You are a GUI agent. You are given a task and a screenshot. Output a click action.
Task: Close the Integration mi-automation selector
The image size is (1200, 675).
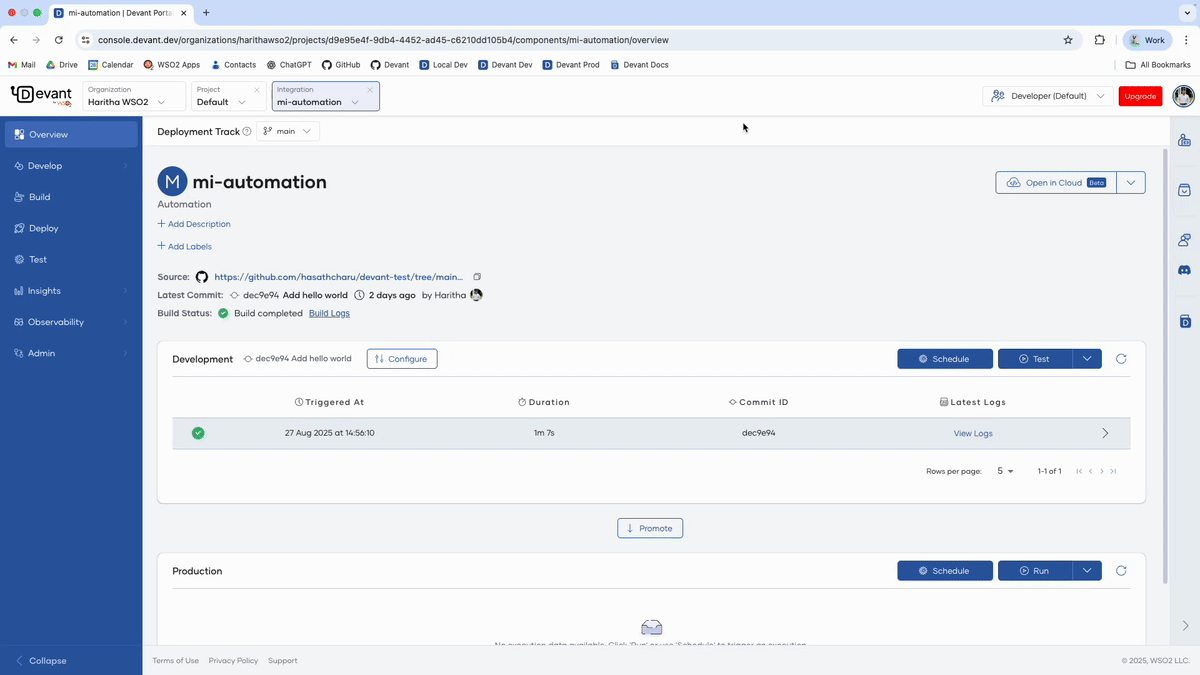[x=370, y=90]
